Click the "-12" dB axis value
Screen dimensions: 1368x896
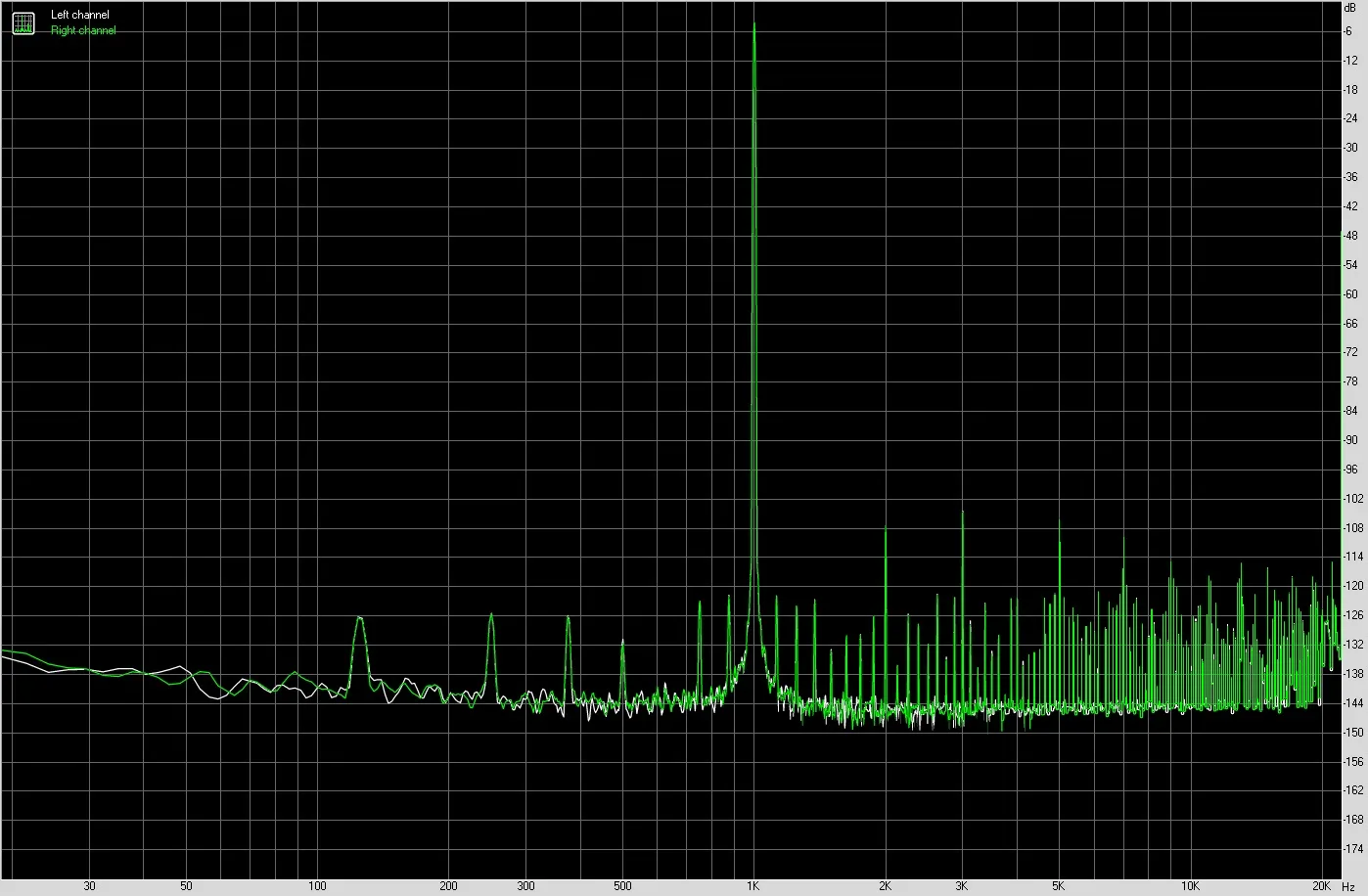[x=1350, y=61]
